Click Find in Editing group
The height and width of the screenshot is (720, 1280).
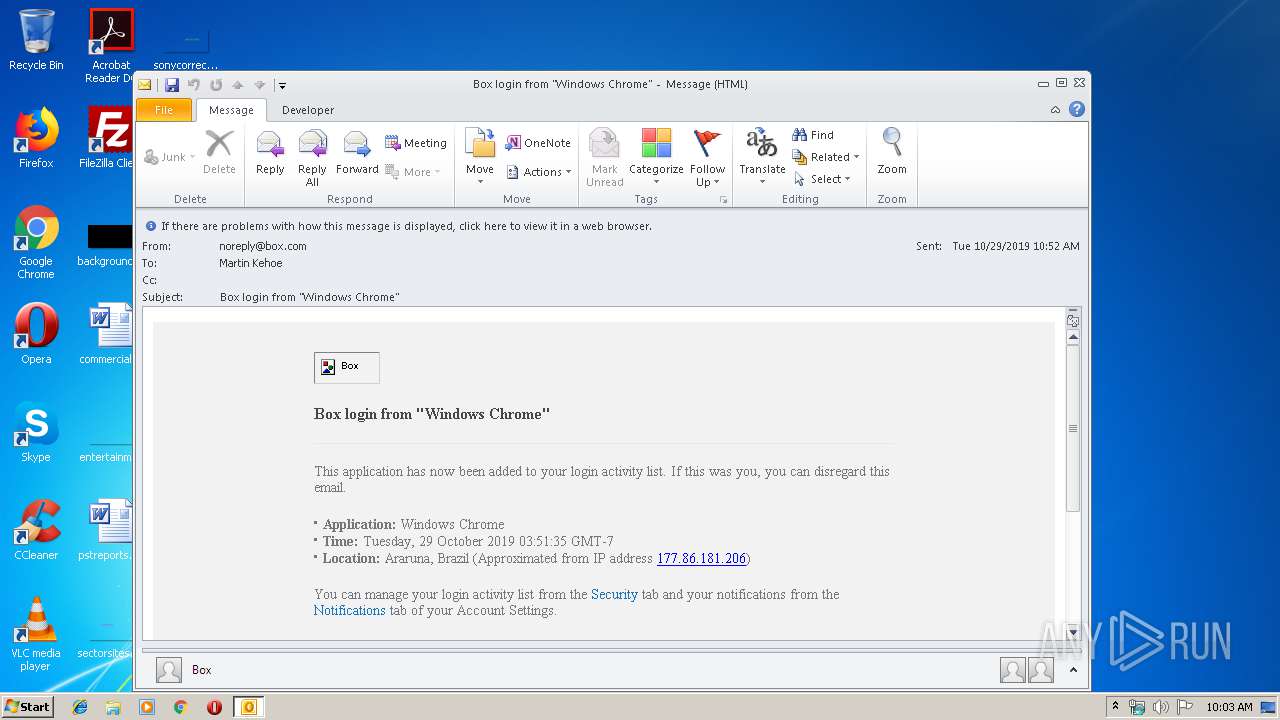[x=813, y=135]
